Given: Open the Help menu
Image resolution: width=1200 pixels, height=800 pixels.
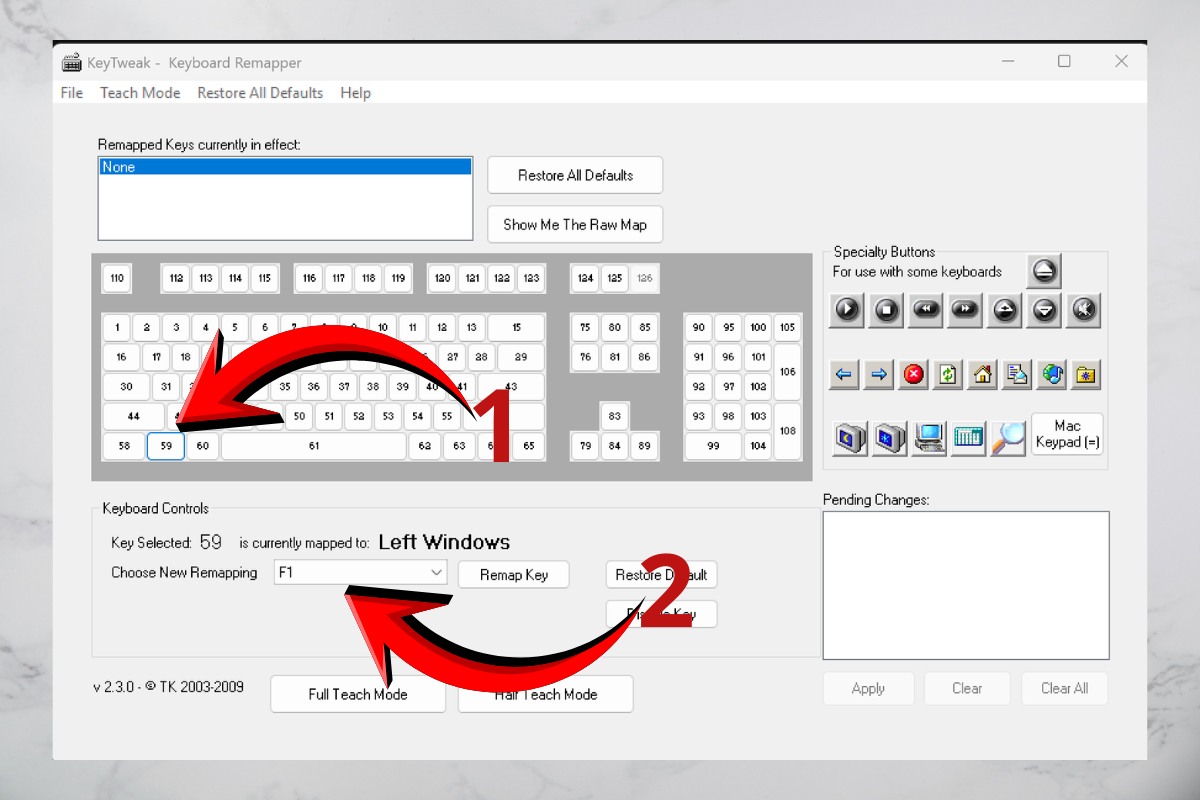Looking at the screenshot, I should (355, 93).
